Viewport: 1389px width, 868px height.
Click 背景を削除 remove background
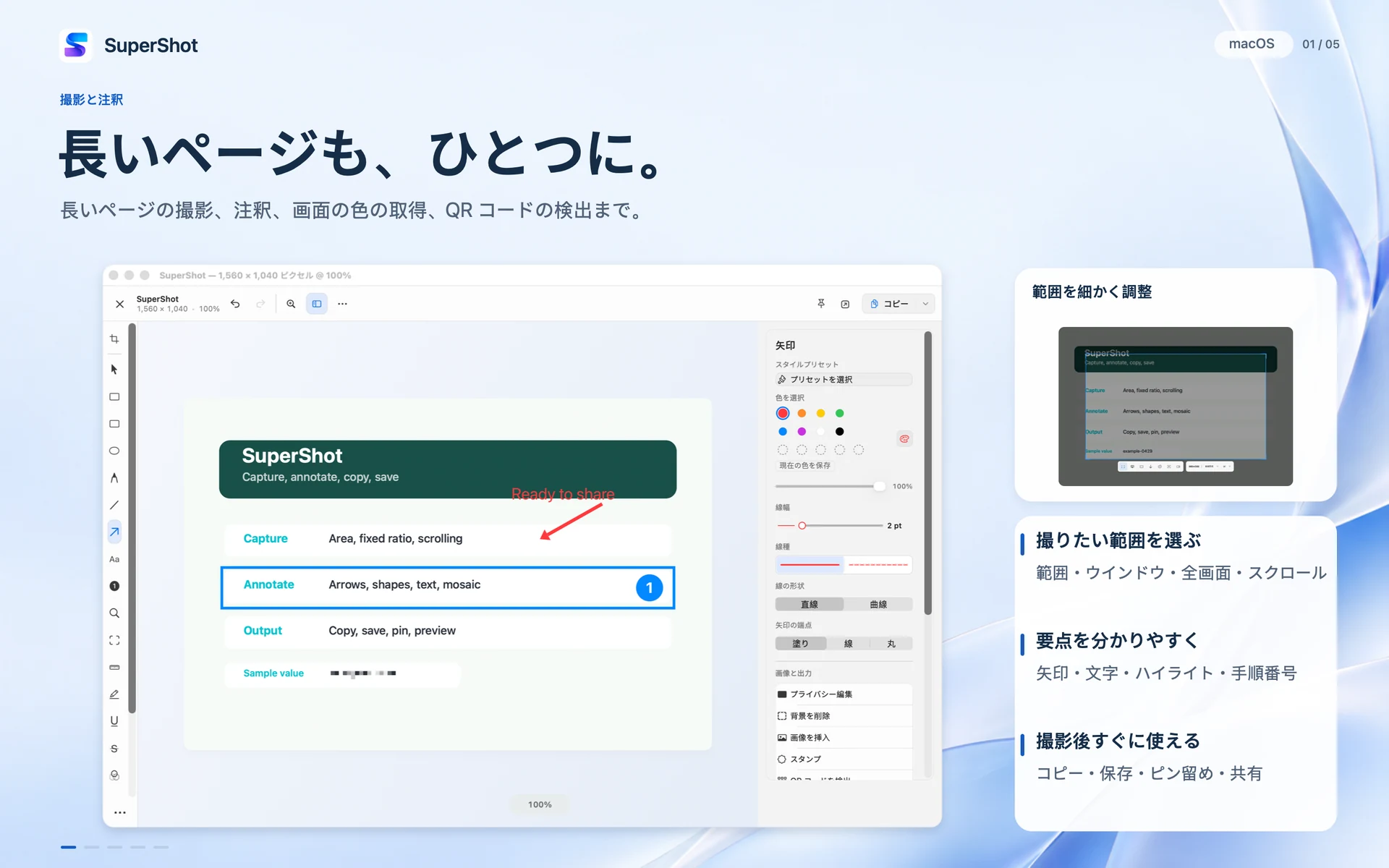844,715
